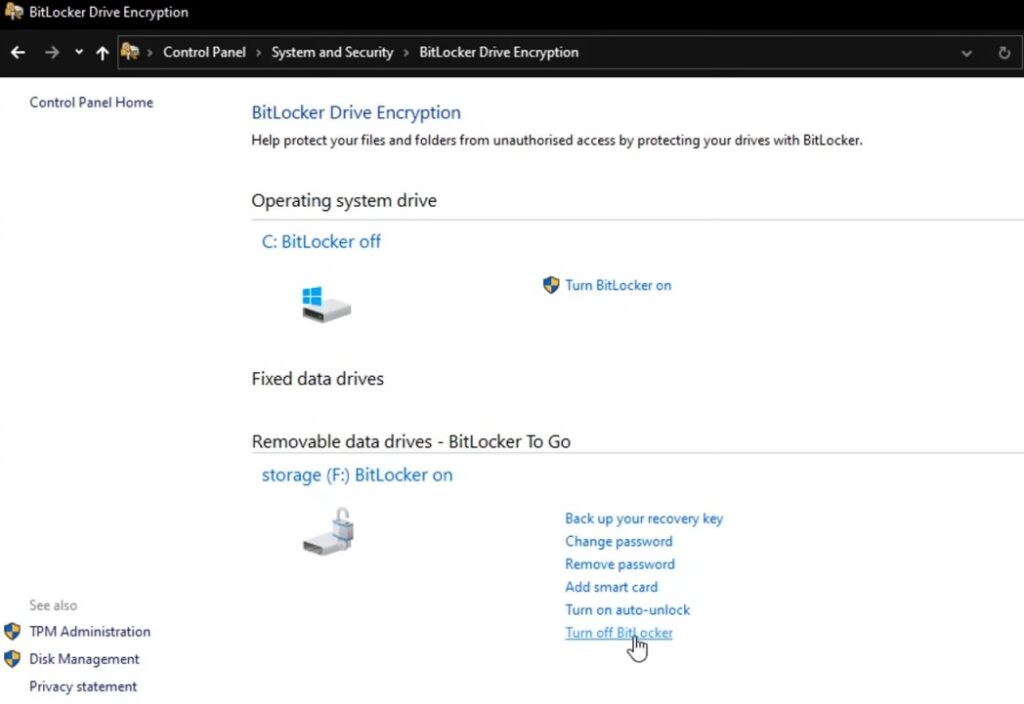This screenshot has height=704, width=1024.
Task: Open Control Panel Home link
Action: (91, 103)
